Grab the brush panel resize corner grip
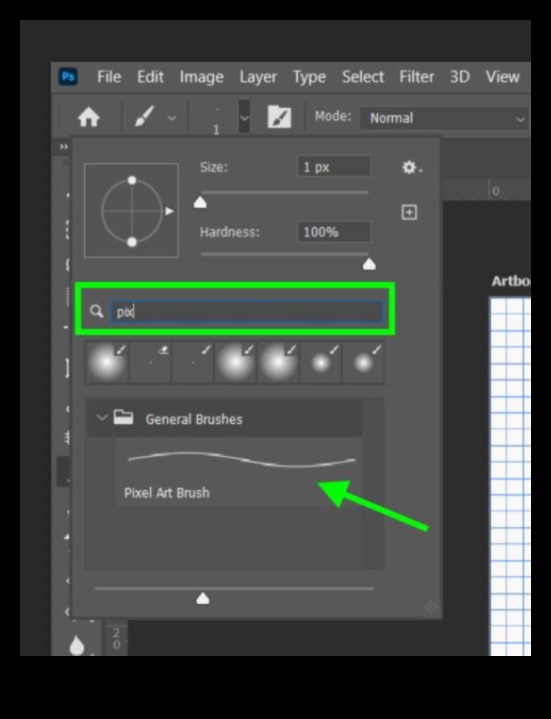The image size is (551, 719). pos(431,608)
